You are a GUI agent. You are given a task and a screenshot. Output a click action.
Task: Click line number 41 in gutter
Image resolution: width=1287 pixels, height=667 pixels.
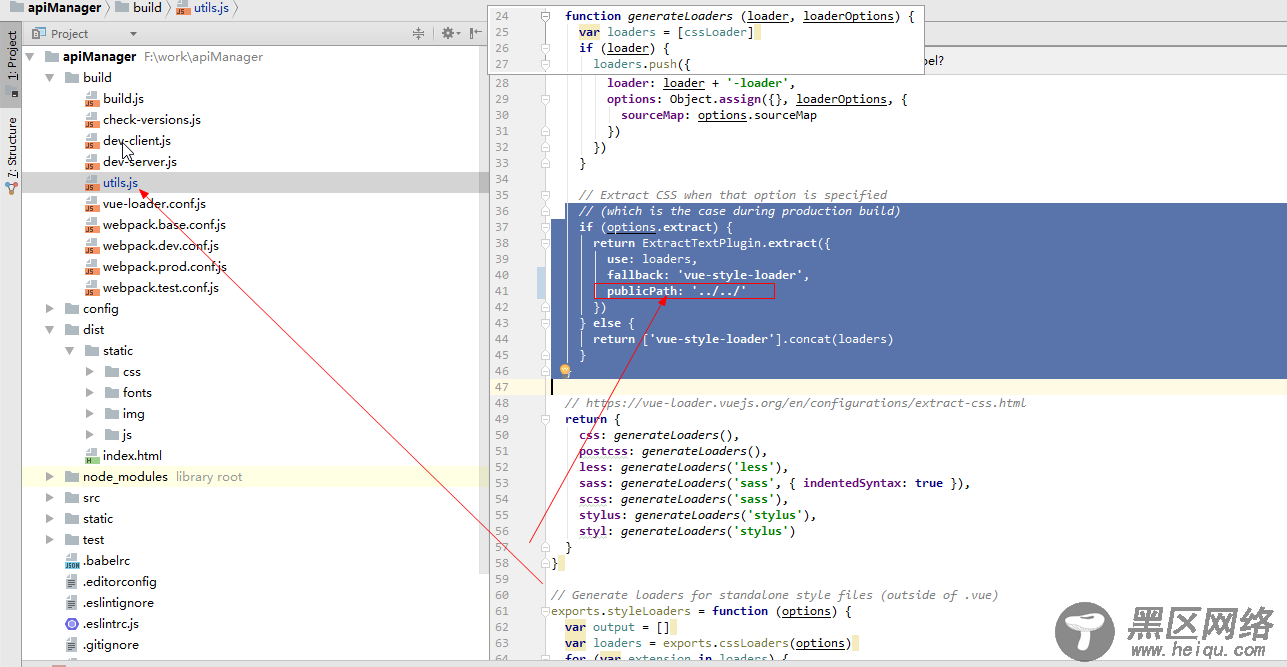(501, 291)
